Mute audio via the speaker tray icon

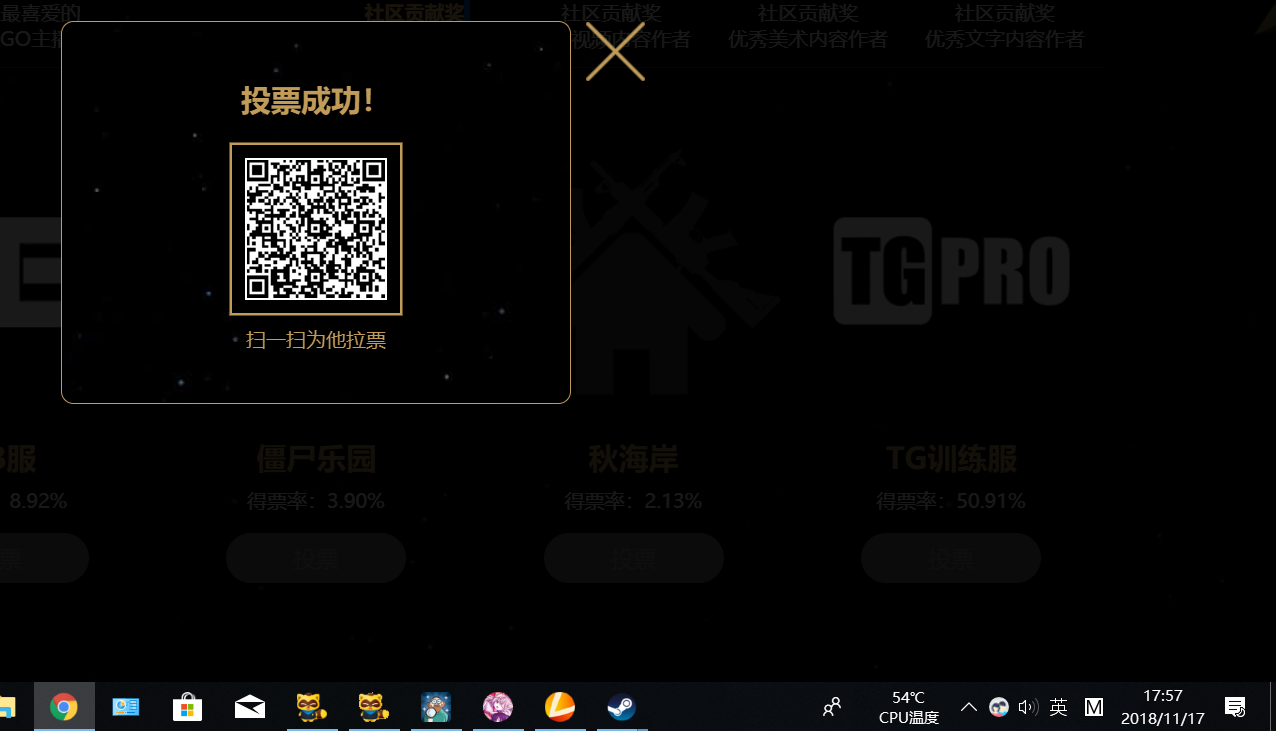click(x=1027, y=707)
